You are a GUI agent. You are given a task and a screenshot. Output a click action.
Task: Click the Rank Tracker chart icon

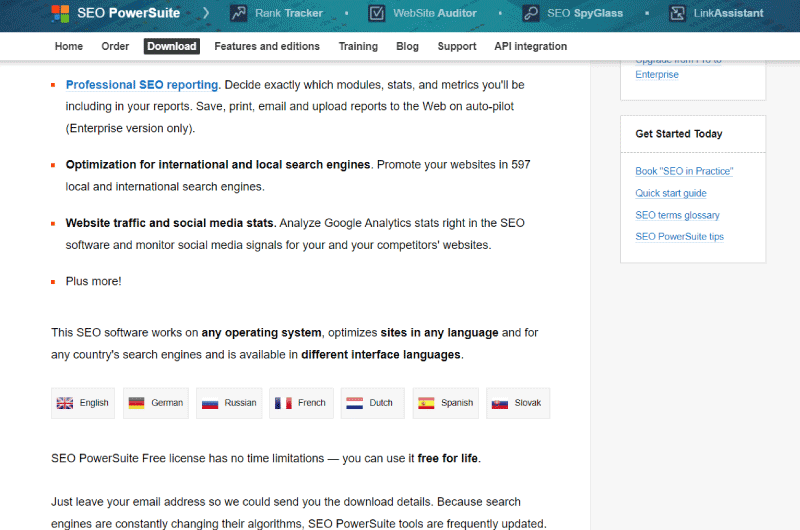(x=238, y=13)
